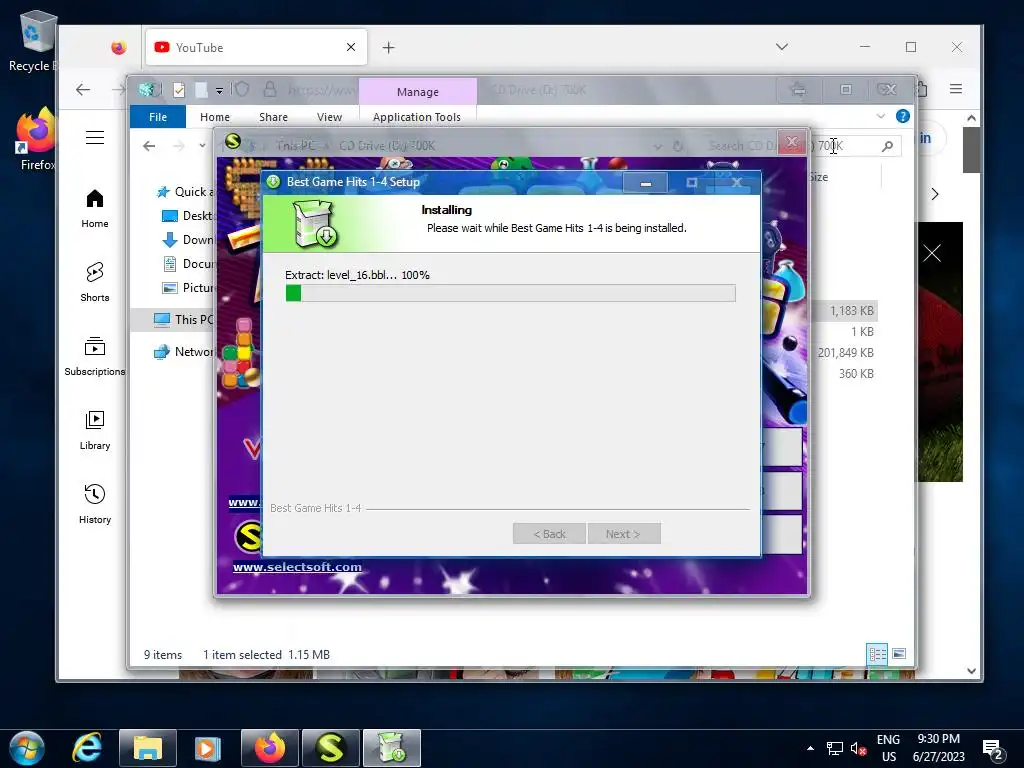The image size is (1024, 768).
Task: Open Quick Access toolbar customize dropdown
Action: 219,91
